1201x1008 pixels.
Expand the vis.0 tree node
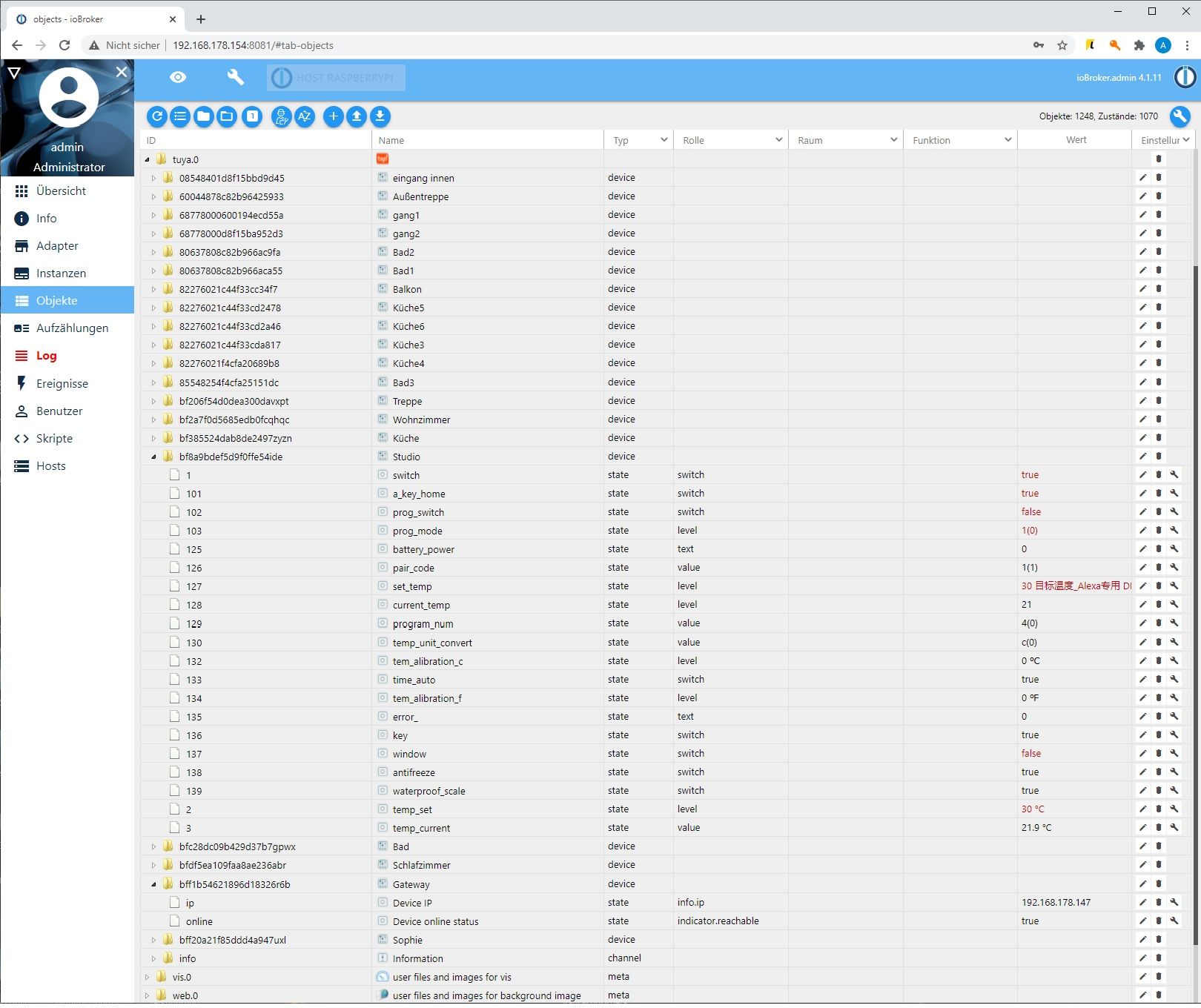pos(147,977)
